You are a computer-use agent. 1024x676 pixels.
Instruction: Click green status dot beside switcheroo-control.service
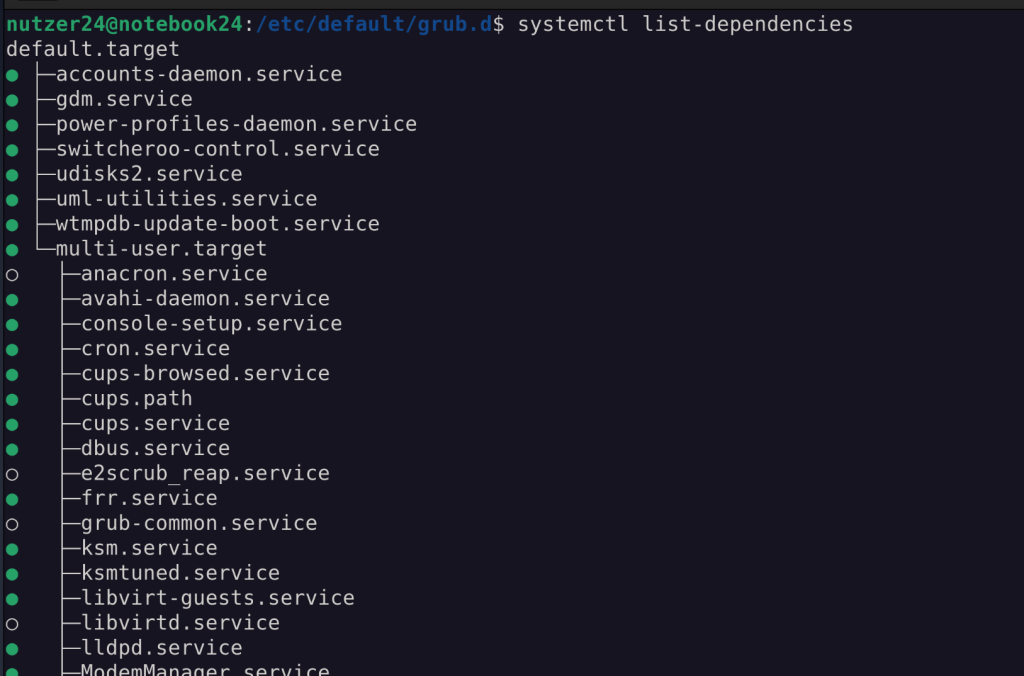[12, 150]
